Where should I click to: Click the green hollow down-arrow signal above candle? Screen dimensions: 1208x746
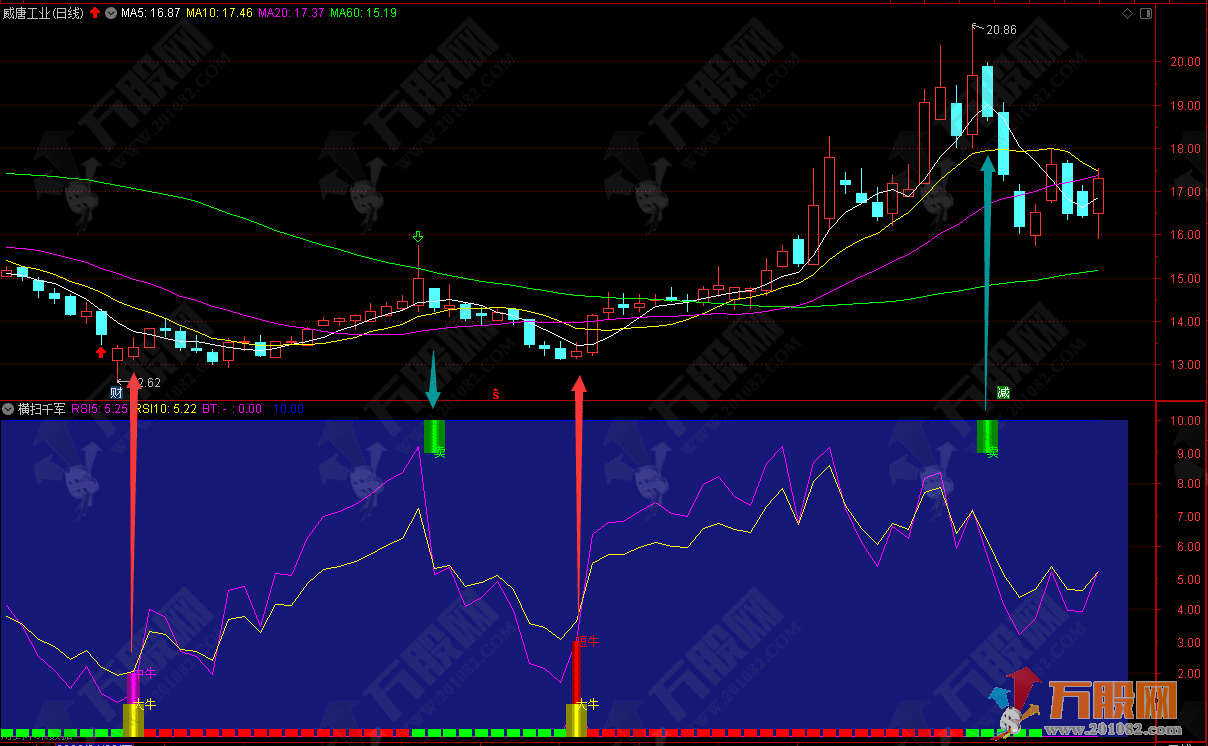pyautogui.click(x=418, y=237)
